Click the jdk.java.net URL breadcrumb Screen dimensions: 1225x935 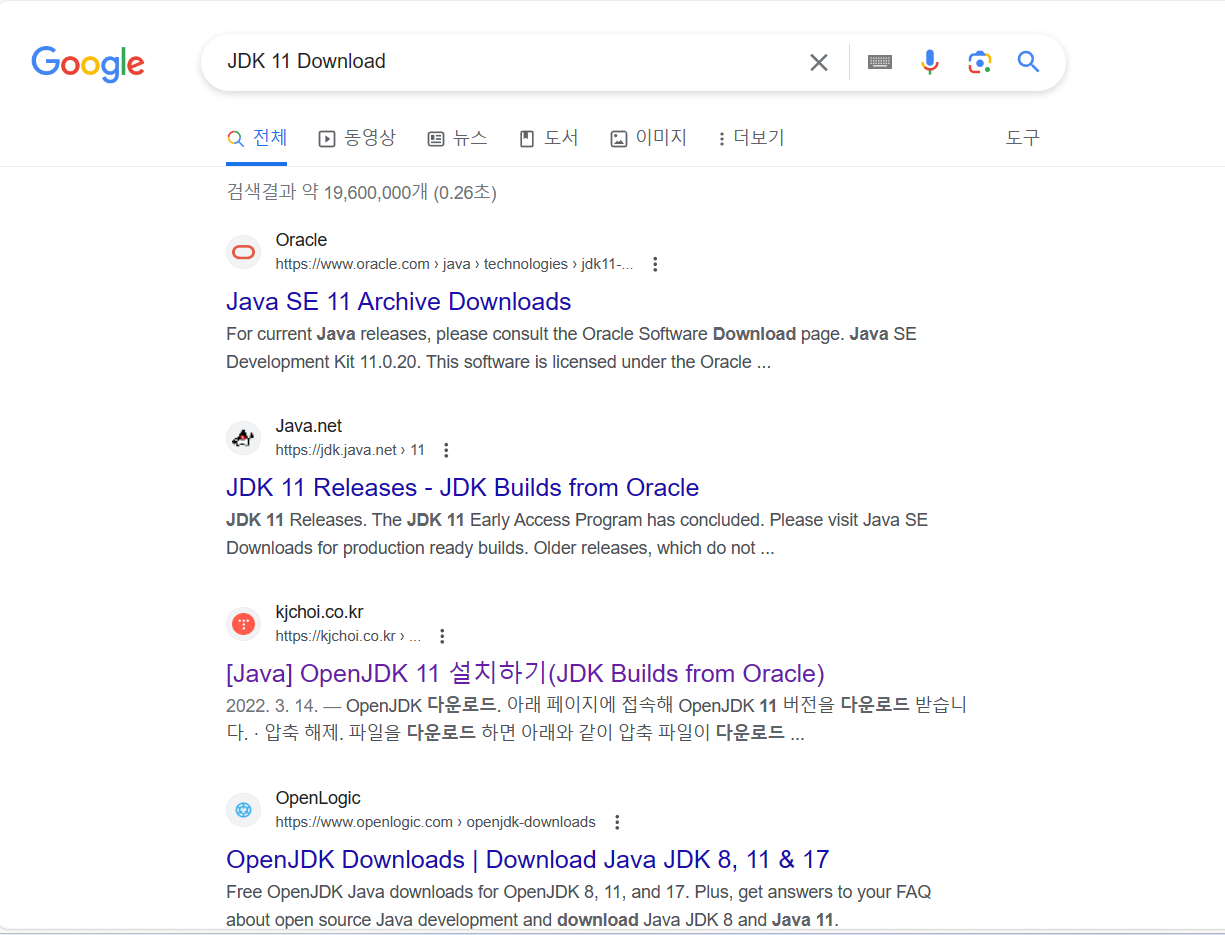click(350, 450)
